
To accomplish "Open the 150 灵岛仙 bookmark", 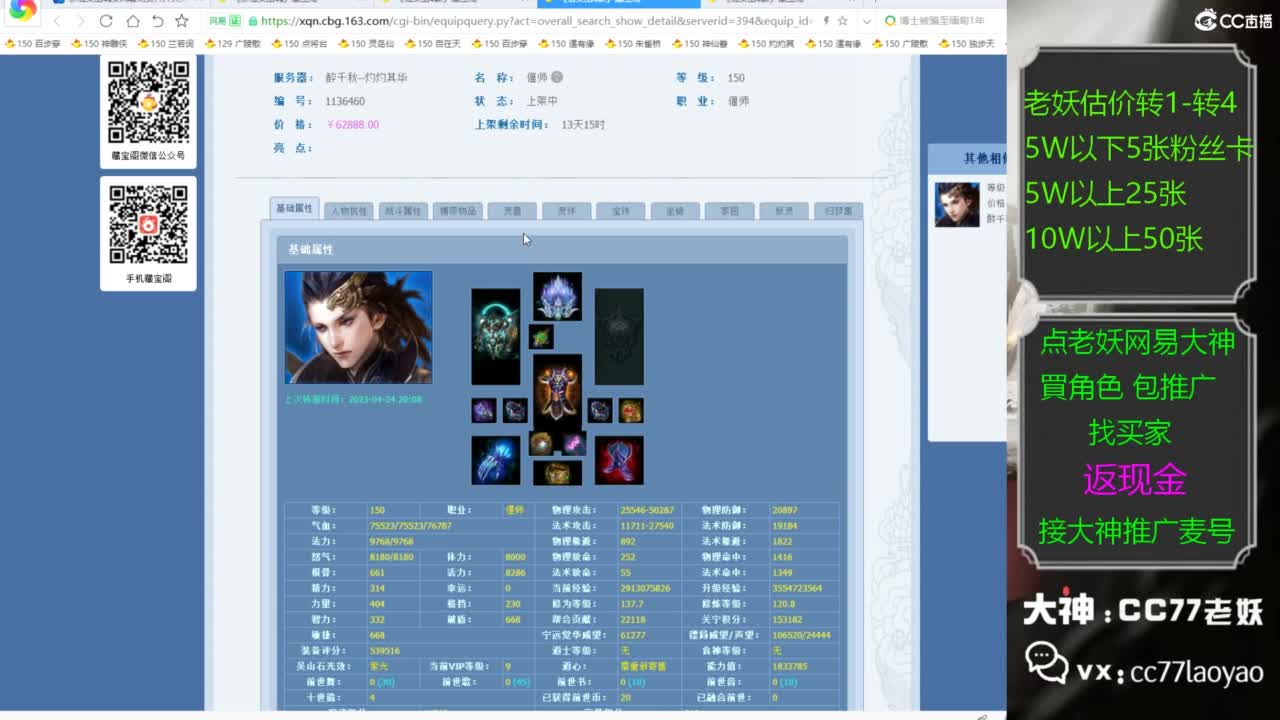I will point(366,44).
